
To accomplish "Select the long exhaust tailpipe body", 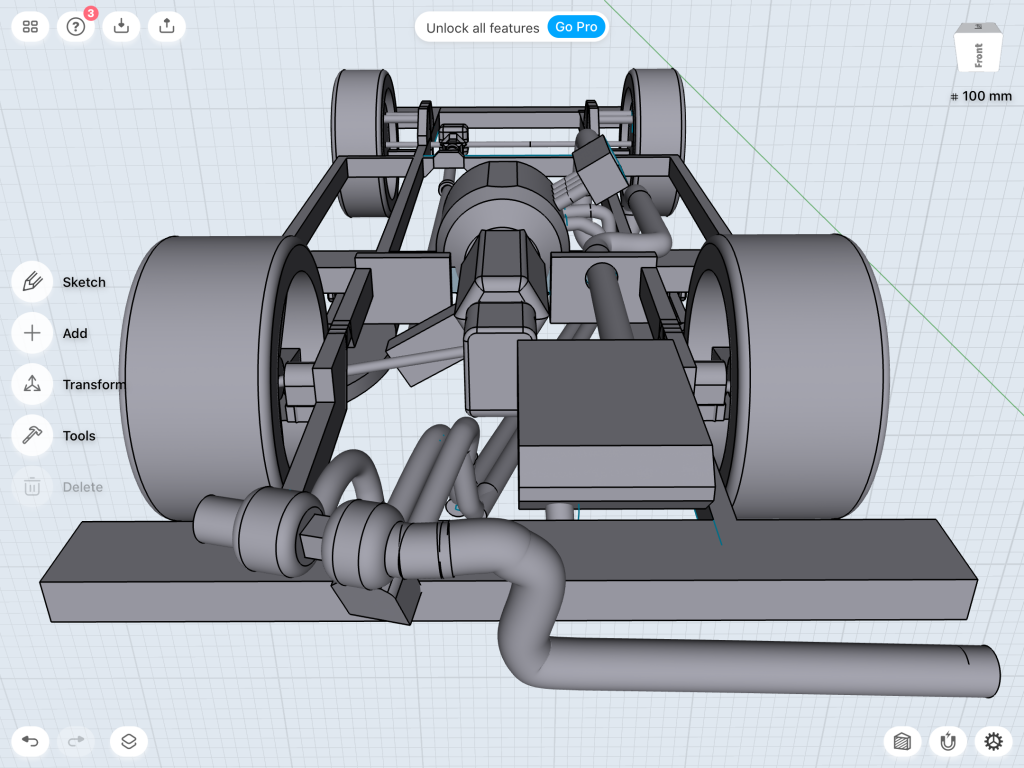I will coord(760,665).
